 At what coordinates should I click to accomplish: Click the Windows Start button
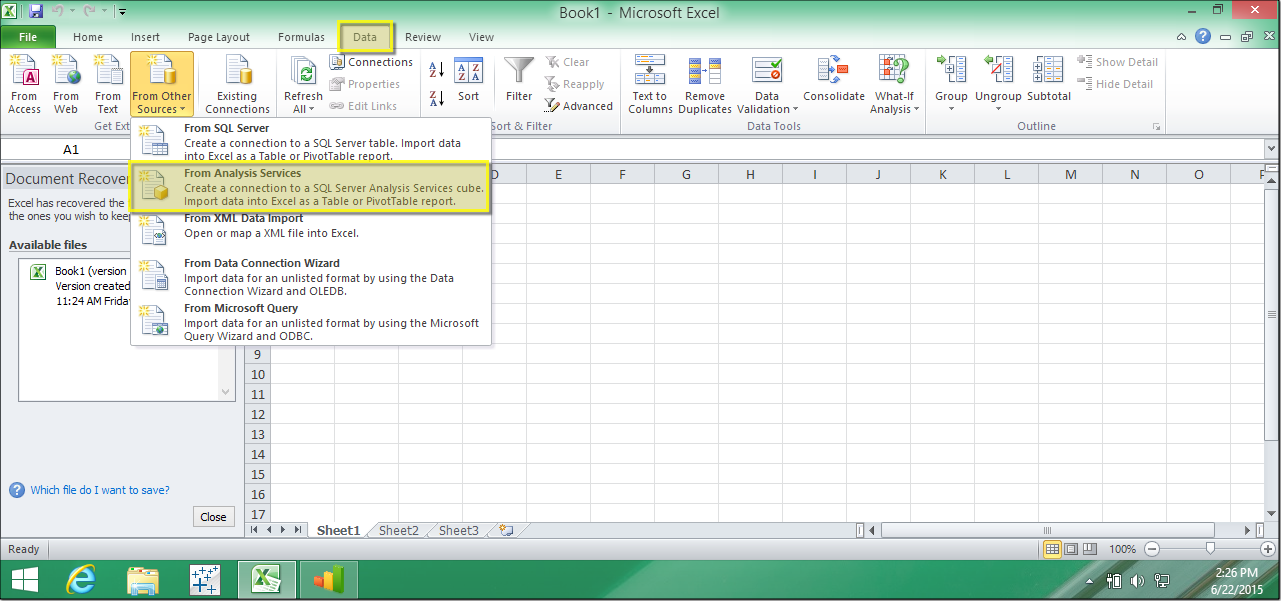24,579
